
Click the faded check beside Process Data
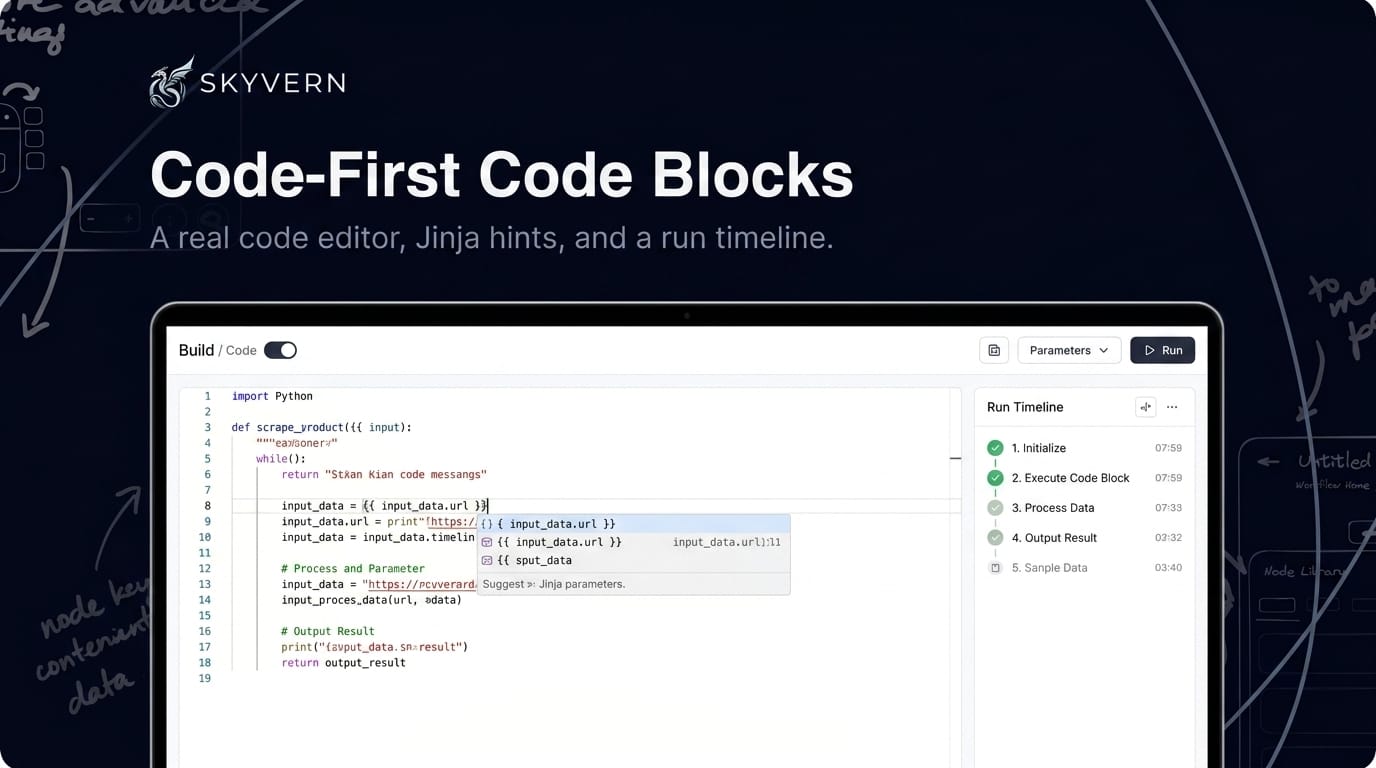tap(995, 508)
